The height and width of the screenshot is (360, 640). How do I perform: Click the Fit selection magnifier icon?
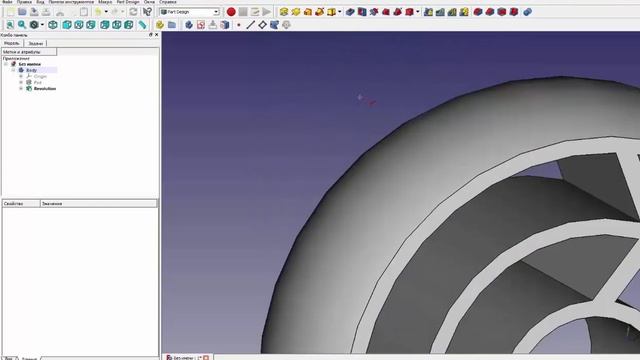22,25
